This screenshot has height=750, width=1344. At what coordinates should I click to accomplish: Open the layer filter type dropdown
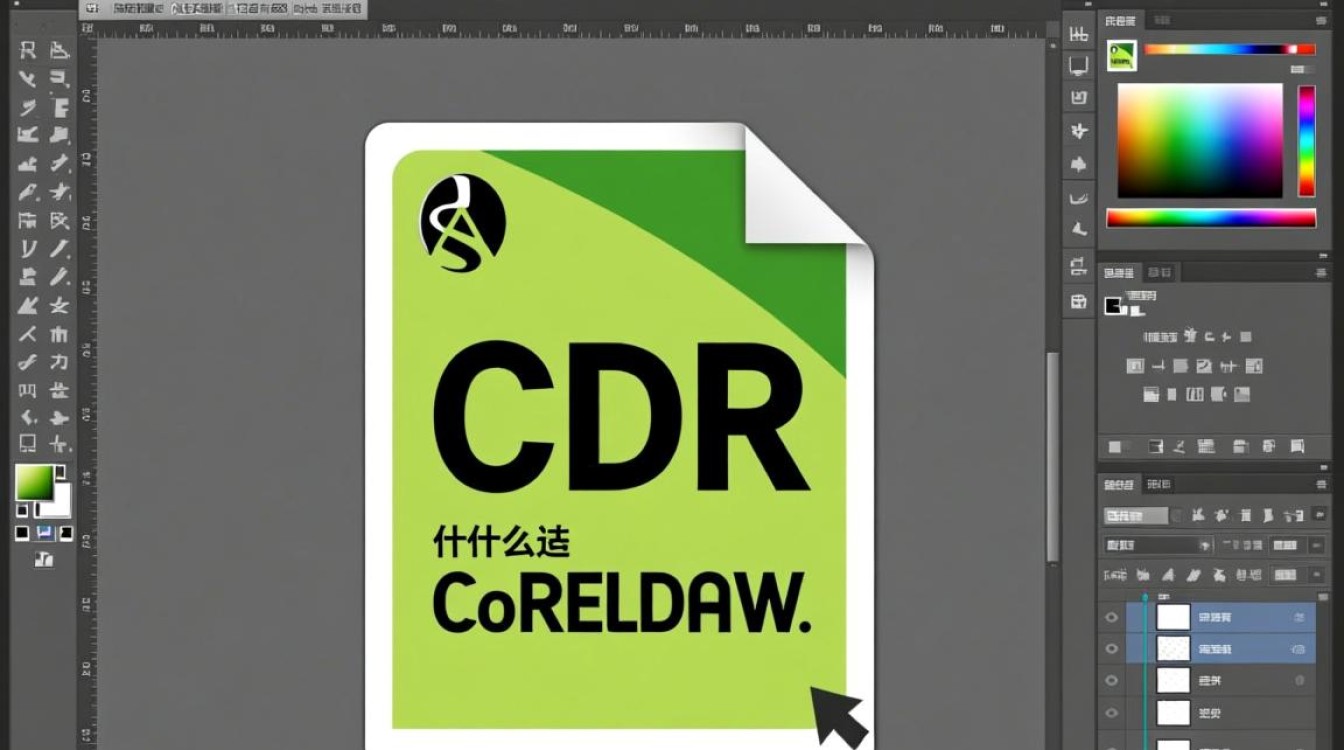pos(1136,516)
